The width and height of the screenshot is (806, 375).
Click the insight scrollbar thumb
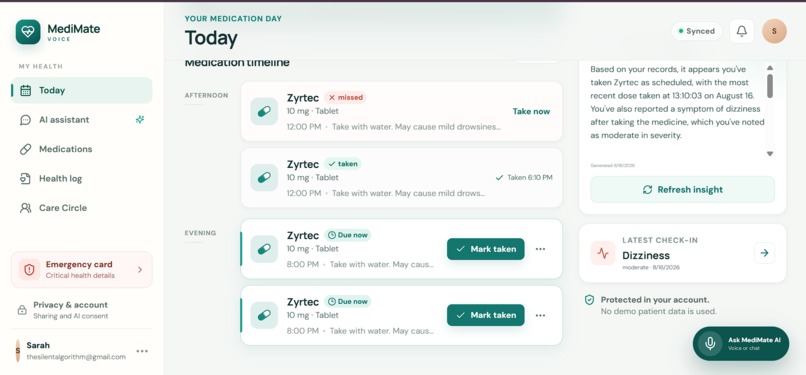770,86
